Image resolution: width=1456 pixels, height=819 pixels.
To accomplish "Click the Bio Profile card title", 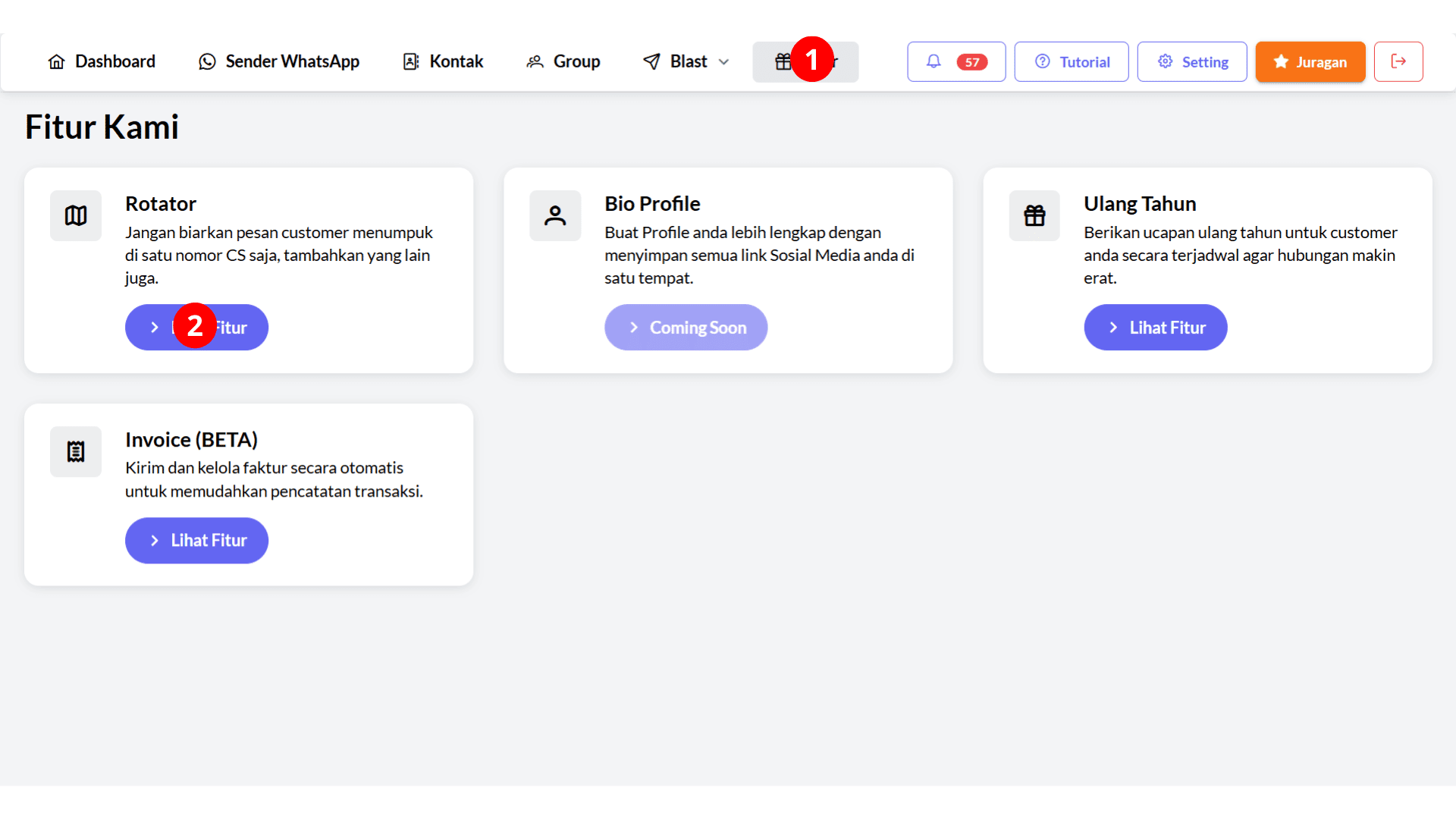I will [652, 203].
